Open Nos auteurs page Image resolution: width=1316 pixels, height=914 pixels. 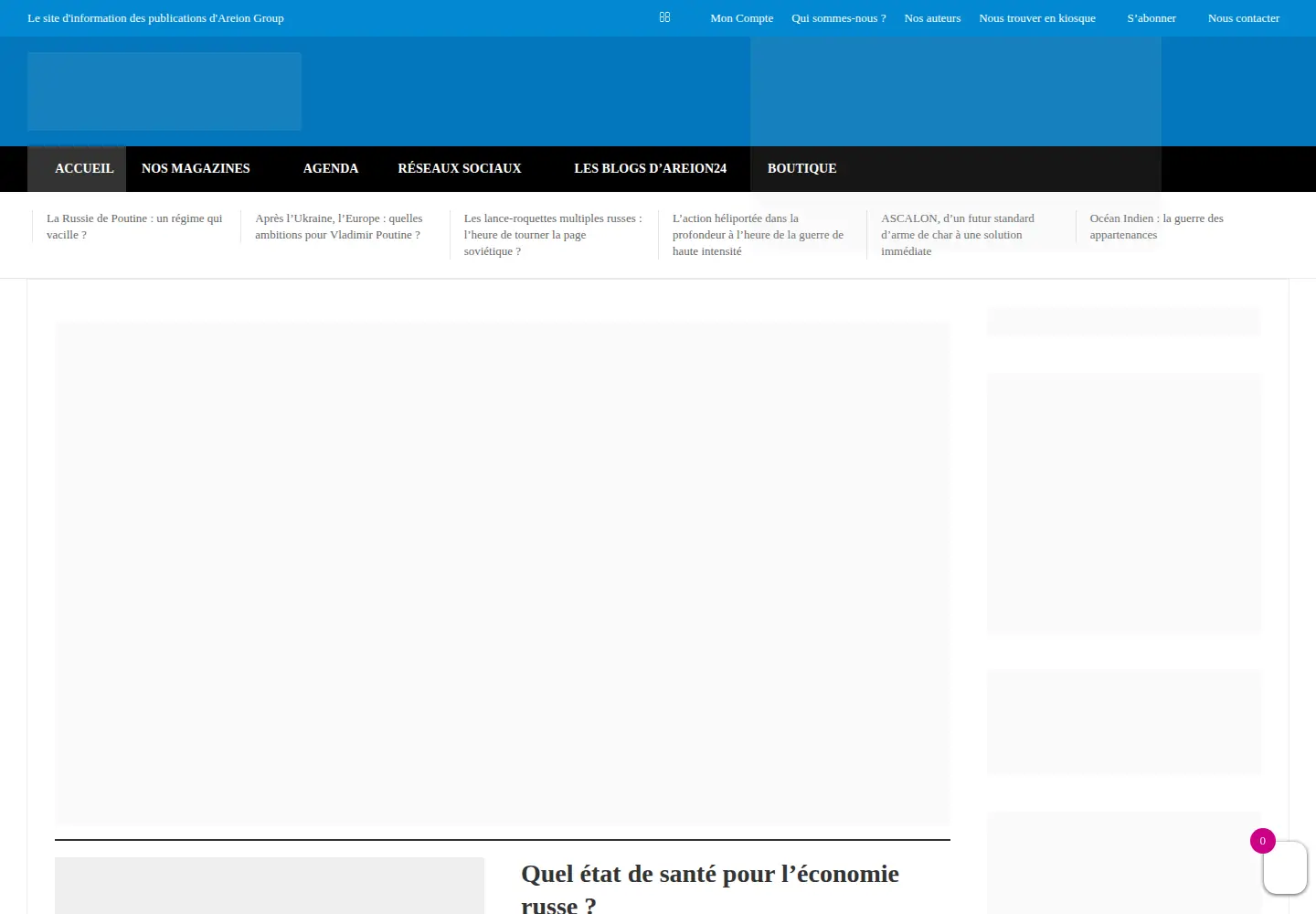[x=932, y=18]
